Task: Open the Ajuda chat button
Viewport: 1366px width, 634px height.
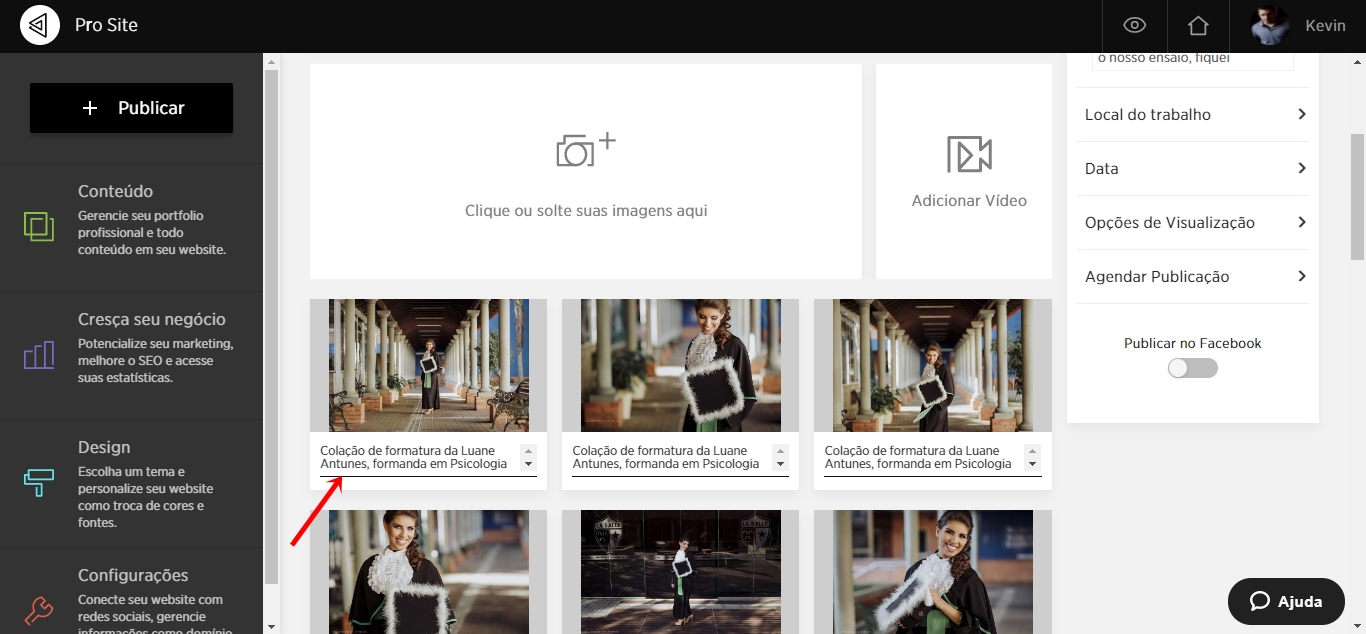Action: 1286,601
